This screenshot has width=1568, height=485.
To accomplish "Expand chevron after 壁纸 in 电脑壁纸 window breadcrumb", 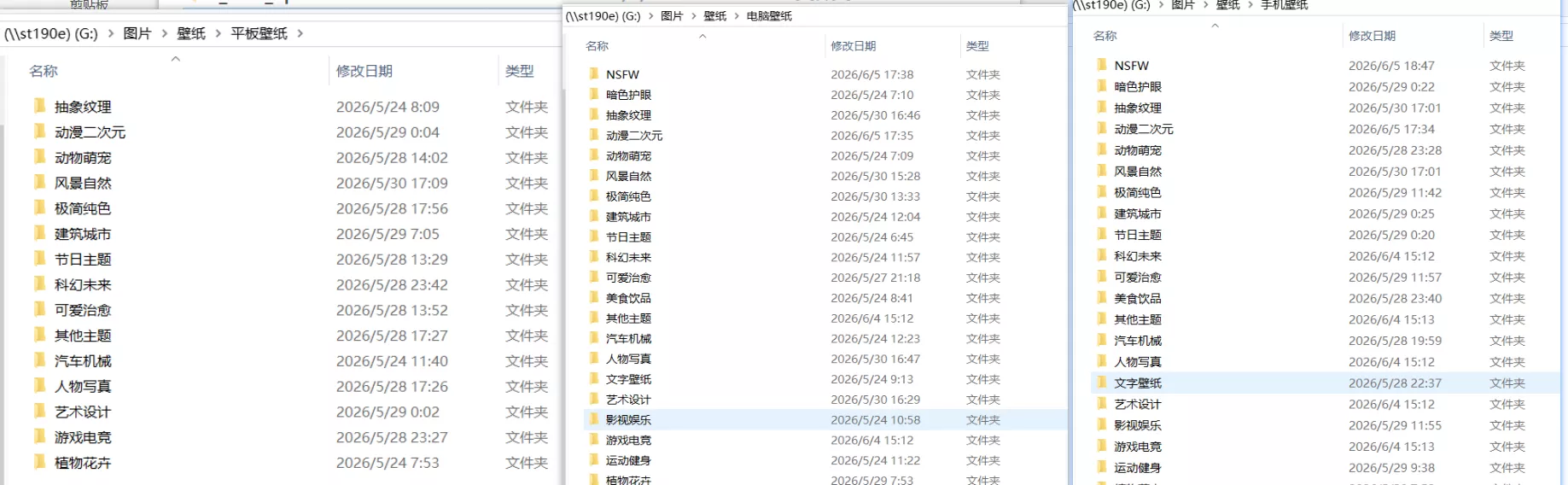I will [x=737, y=15].
